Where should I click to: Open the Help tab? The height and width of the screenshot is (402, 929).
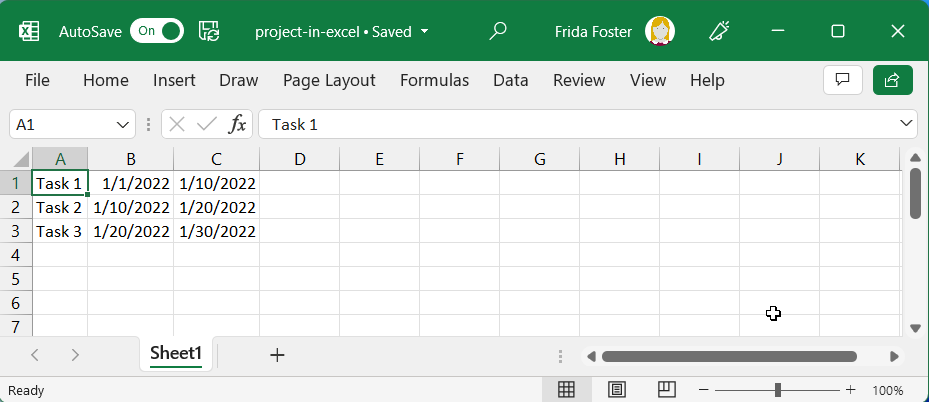[x=707, y=81]
